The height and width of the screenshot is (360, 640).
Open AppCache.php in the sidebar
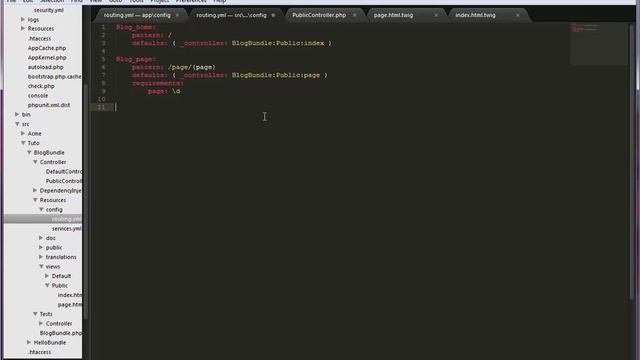[x=47, y=48]
